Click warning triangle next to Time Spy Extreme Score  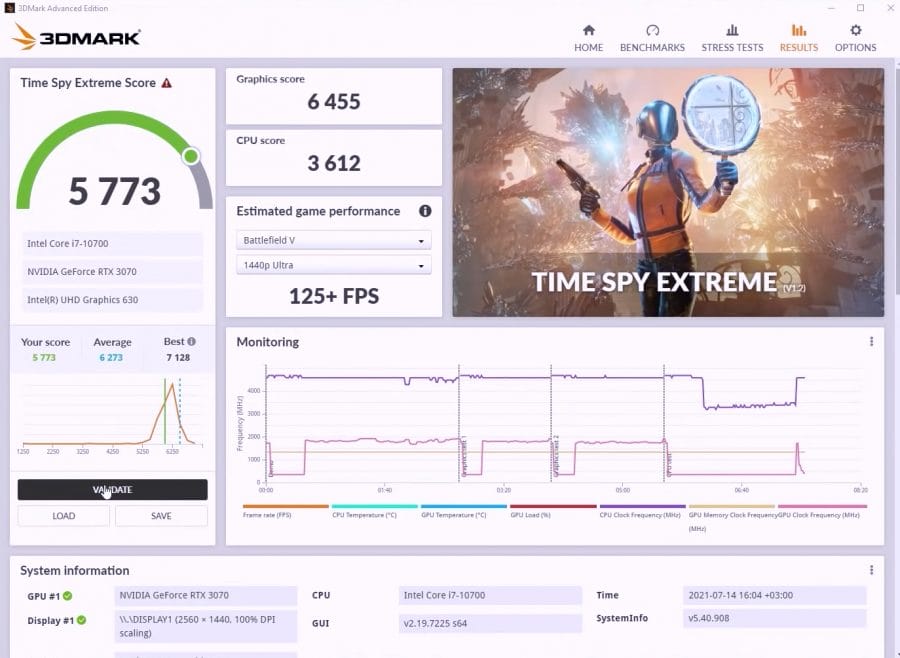tap(166, 83)
